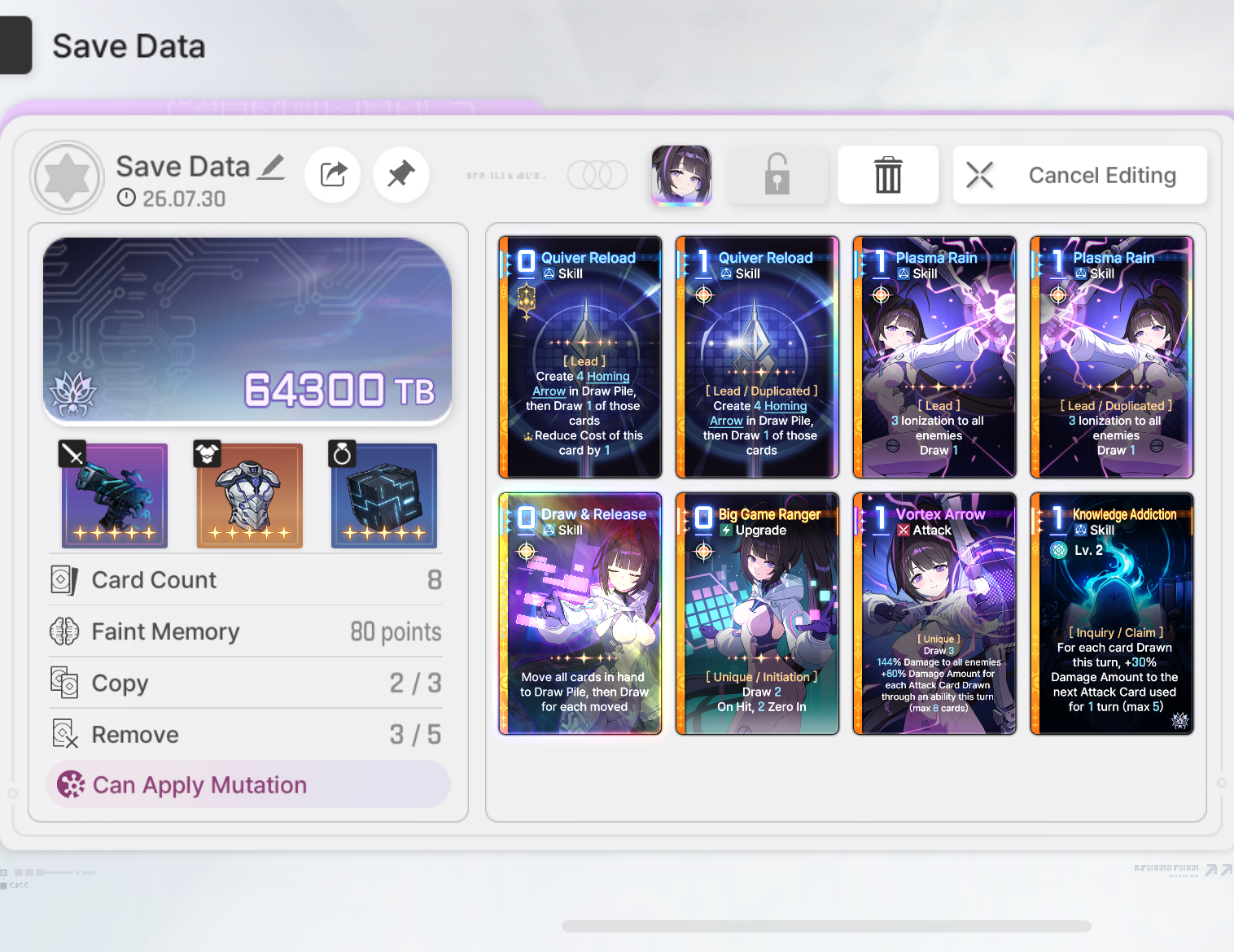
Task: Delete save data with the trash can button
Action: coord(888,174)
